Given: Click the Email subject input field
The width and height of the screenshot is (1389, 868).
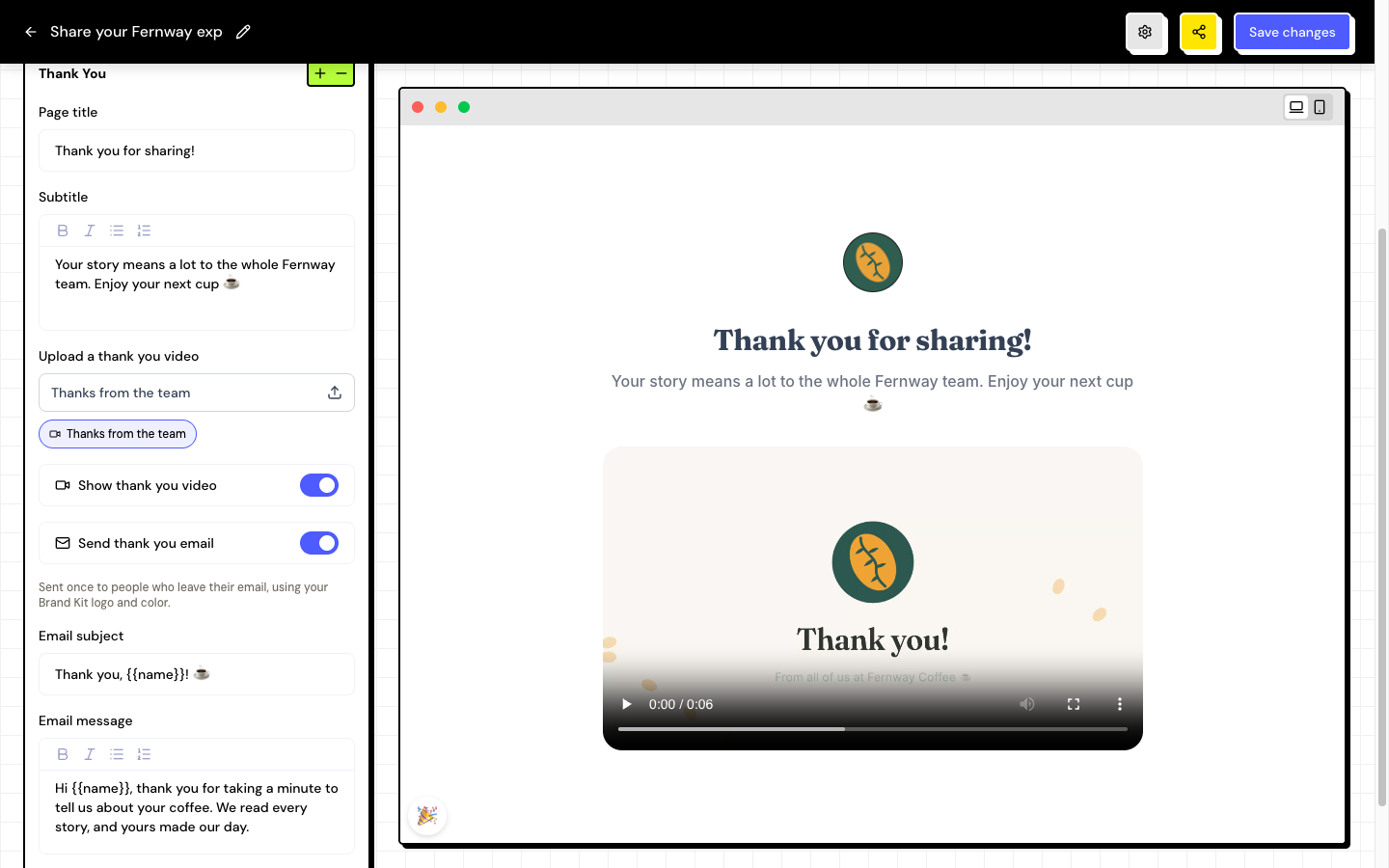Looking at the screenshot, I should tap(197, 674).
